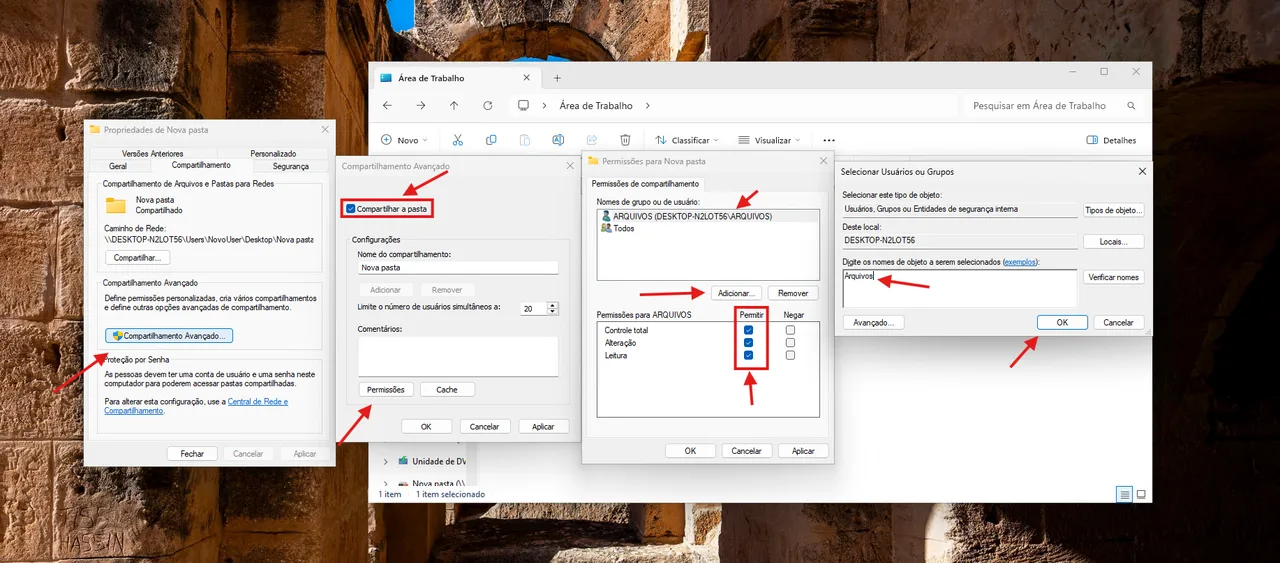Viewport: 1280px width, 563px height.
Task: Open the Central de Rede e Compartilhamento link
Action: (196, 406)
